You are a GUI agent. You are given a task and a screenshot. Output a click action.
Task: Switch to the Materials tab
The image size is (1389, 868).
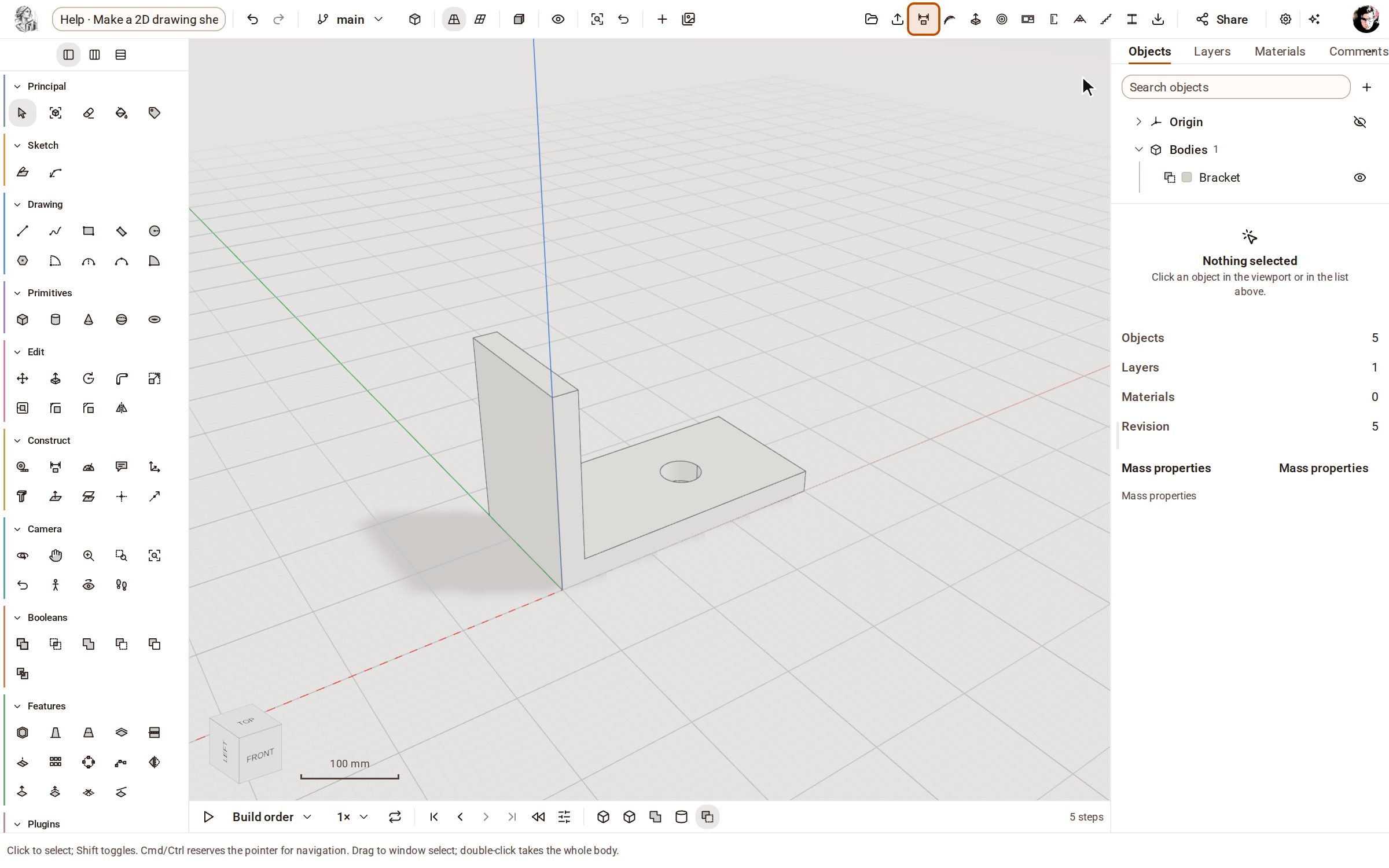pyautogui.click(x=1280, y=52)
